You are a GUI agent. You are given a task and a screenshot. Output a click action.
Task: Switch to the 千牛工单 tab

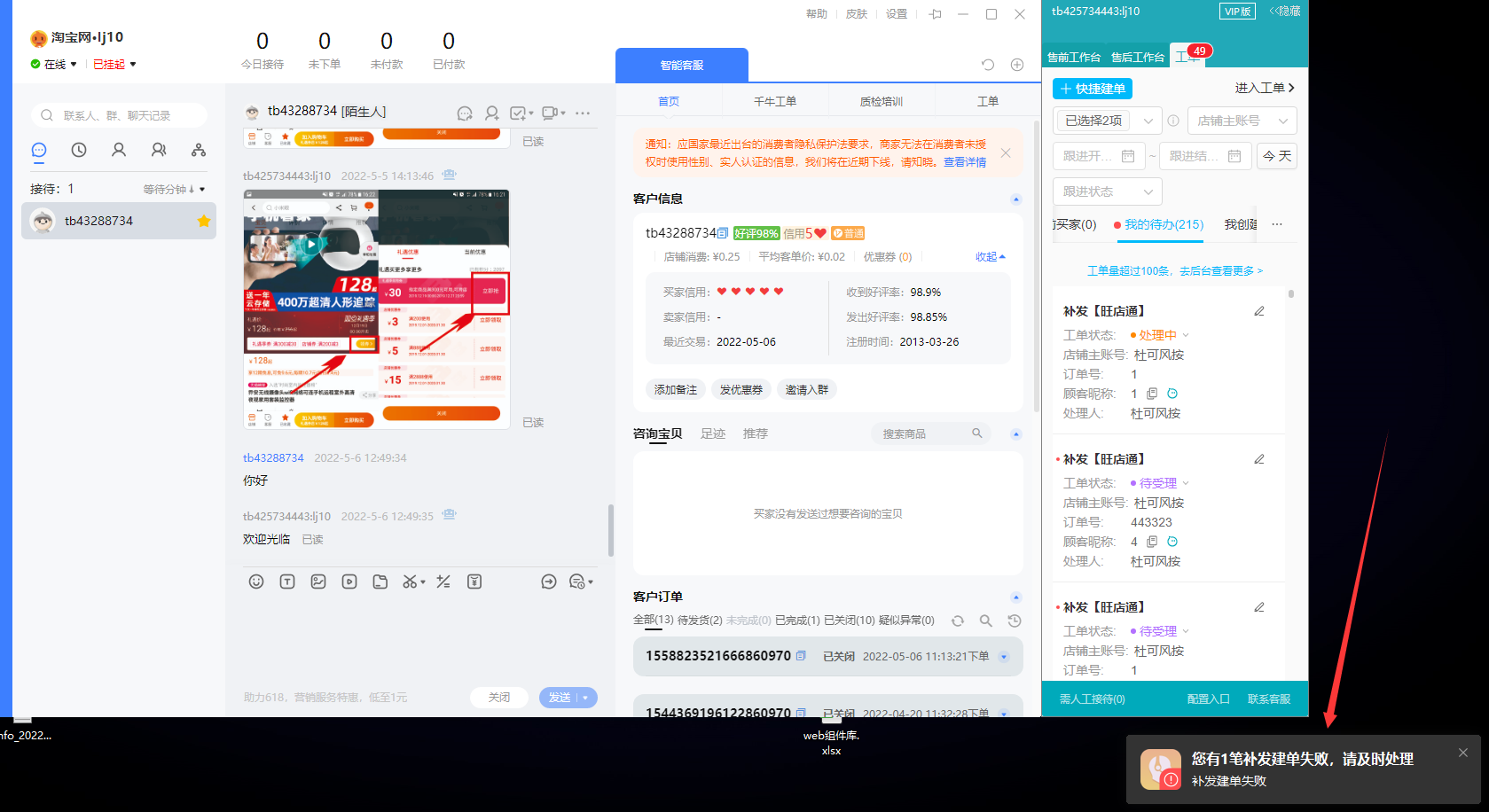775,101
